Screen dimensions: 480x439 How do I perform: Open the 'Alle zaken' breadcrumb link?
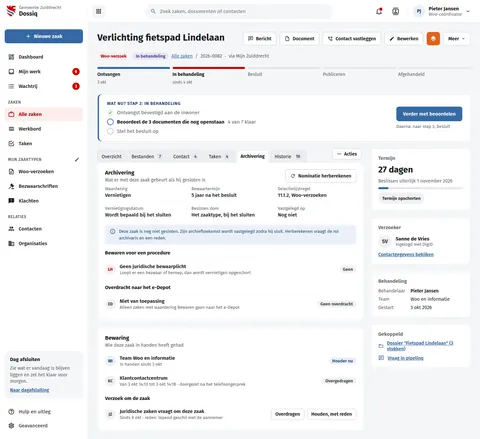point(182,56)
